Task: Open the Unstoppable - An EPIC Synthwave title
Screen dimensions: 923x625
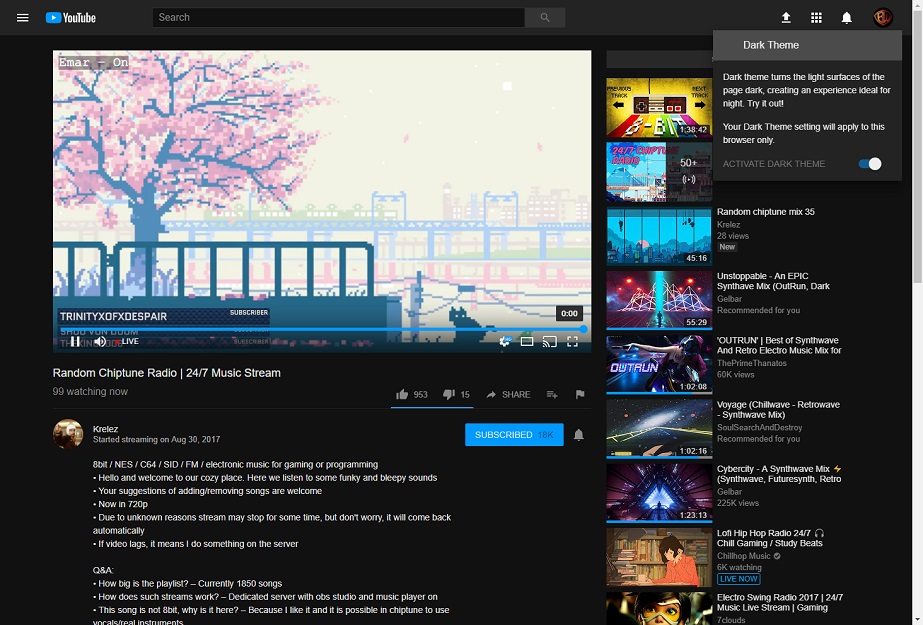Action: [773, 281]
